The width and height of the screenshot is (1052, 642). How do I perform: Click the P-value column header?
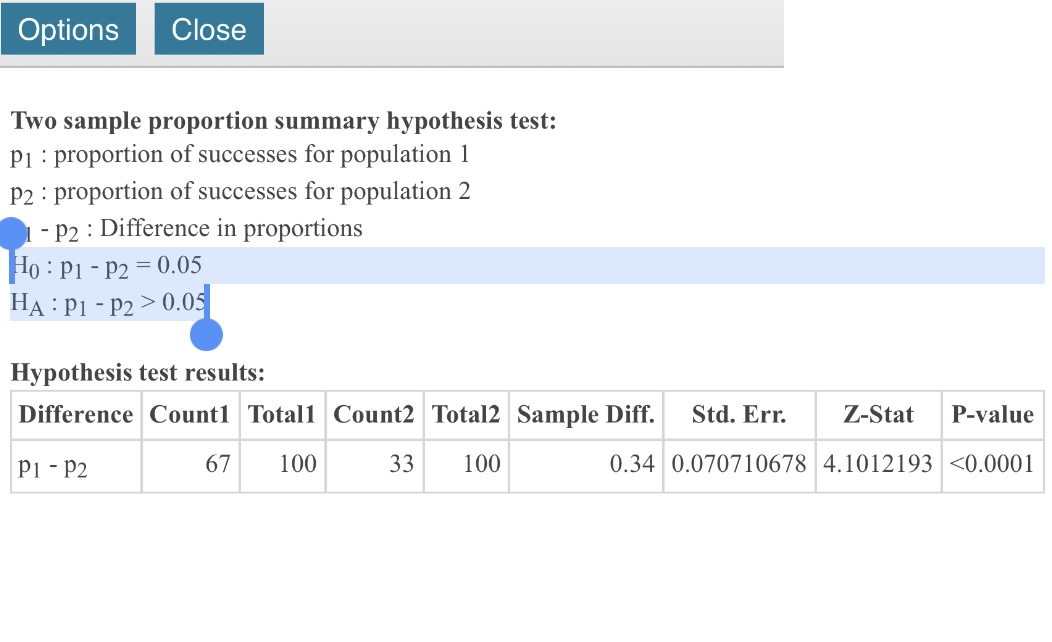[x=992, y=415]
